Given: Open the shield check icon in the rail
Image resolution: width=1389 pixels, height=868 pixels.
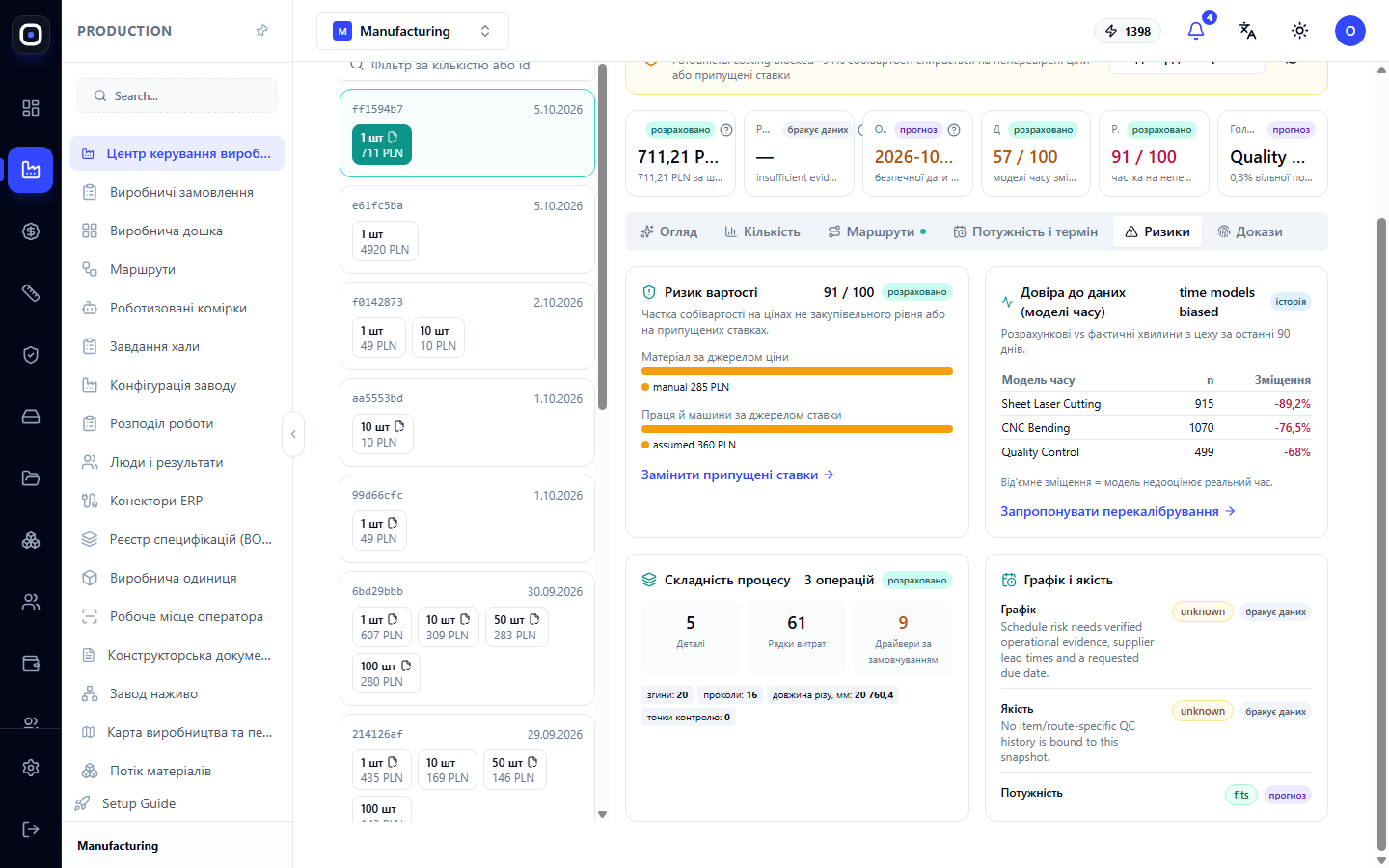Looking at the screenshot, I should click(x=31, y=355).
